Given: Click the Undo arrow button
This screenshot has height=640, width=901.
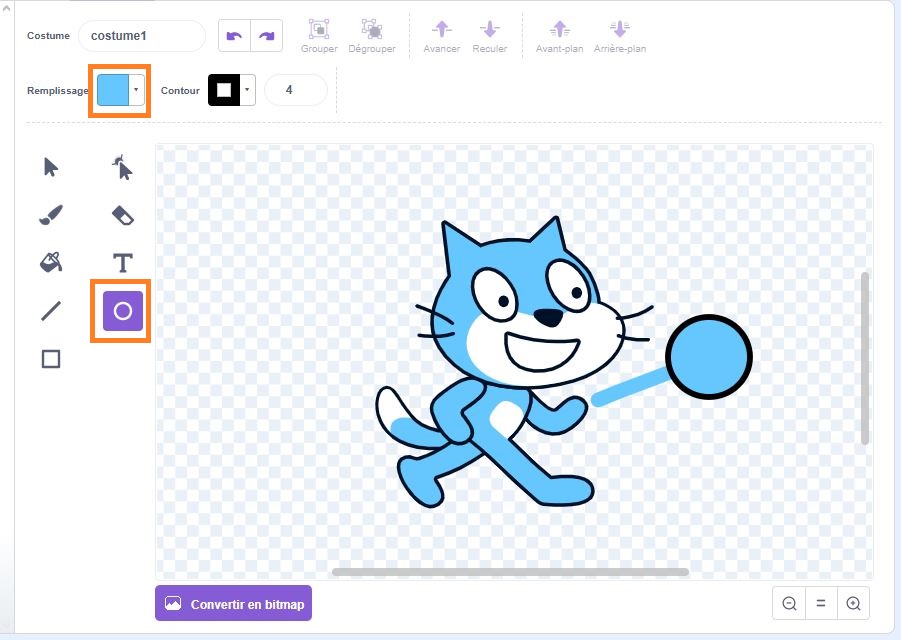Looking at the screenshot, I should tap(234, 36).
